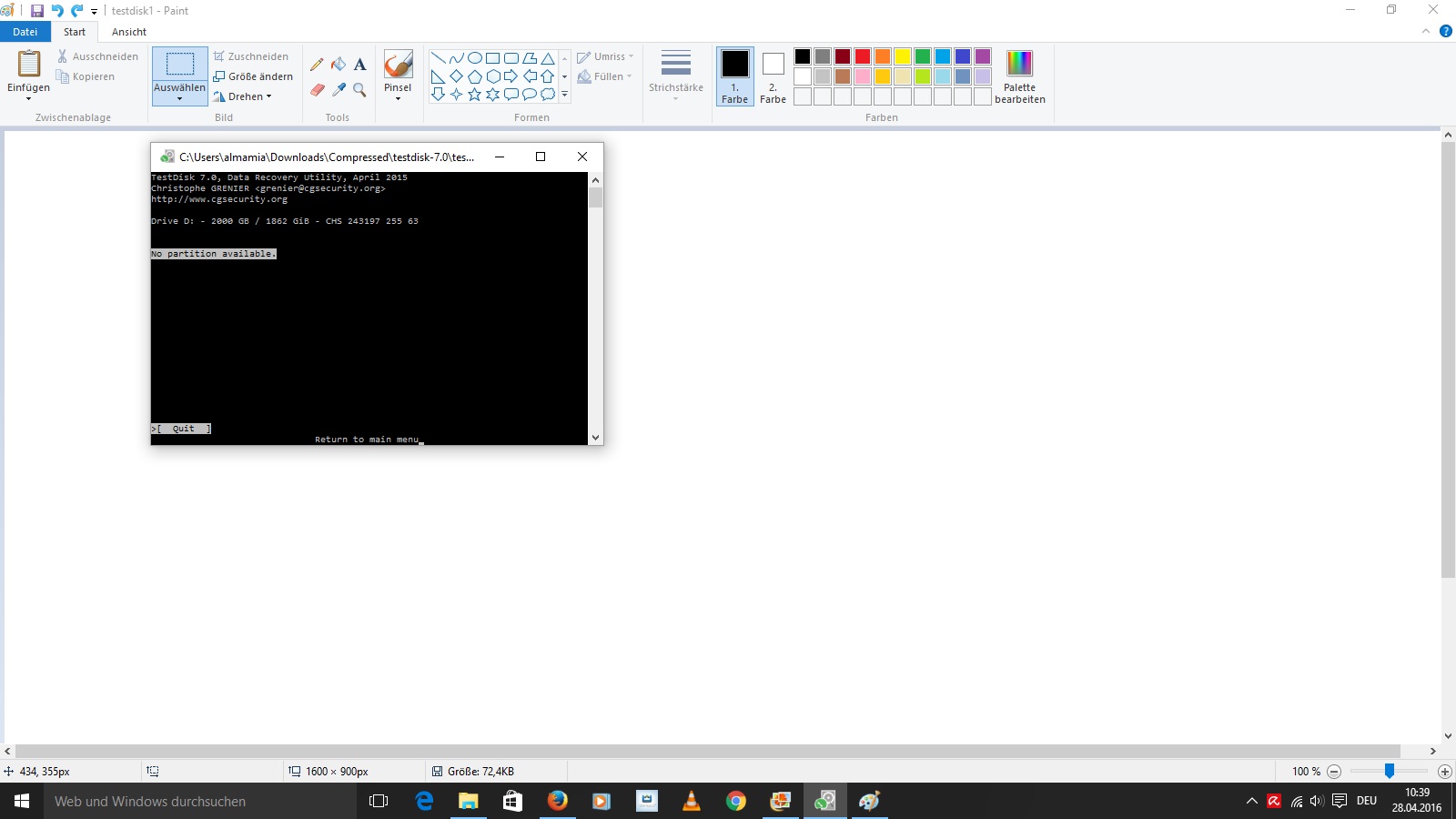Open the Action Center notifications icon
The width and height of the screenshot is (1456, 819).
pyautogui.click(x=1340, y=801)
